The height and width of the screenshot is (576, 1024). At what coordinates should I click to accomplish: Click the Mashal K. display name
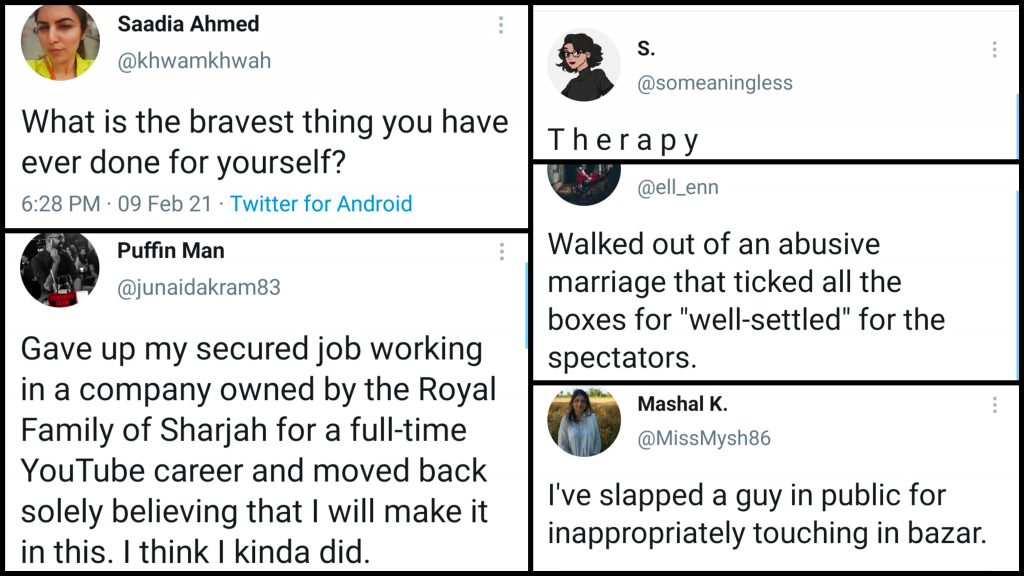[683, 404]
